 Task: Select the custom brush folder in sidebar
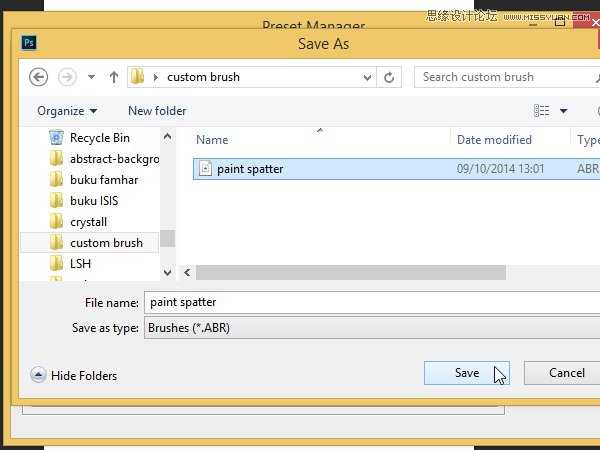coord(105,243)
